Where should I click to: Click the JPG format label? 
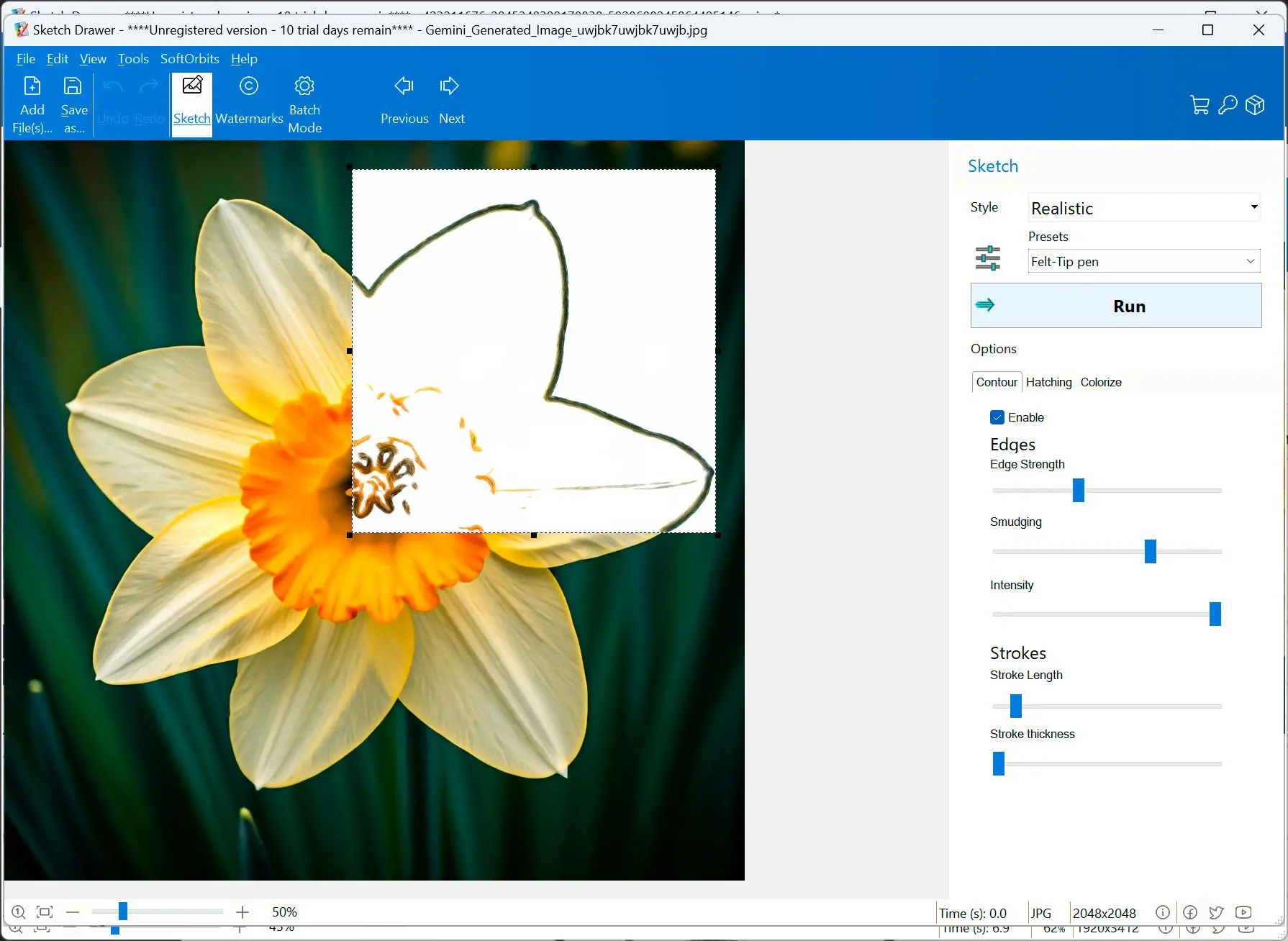(1040, 913)
